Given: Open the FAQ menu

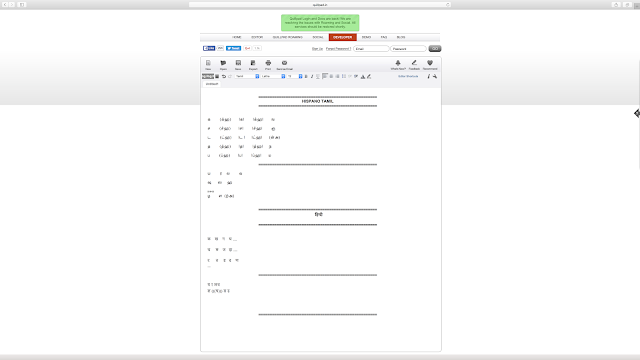Looking at the screenshot, I should click(x=384, y=37).
